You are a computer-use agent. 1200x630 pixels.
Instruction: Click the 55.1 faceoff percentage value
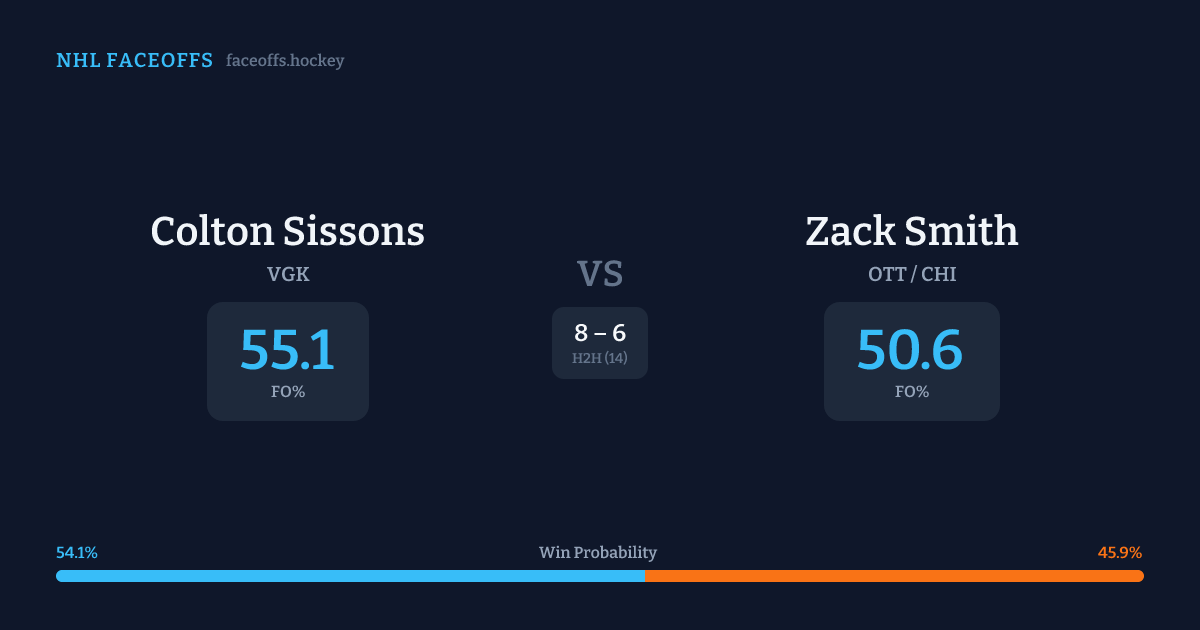tap(288, 349)
